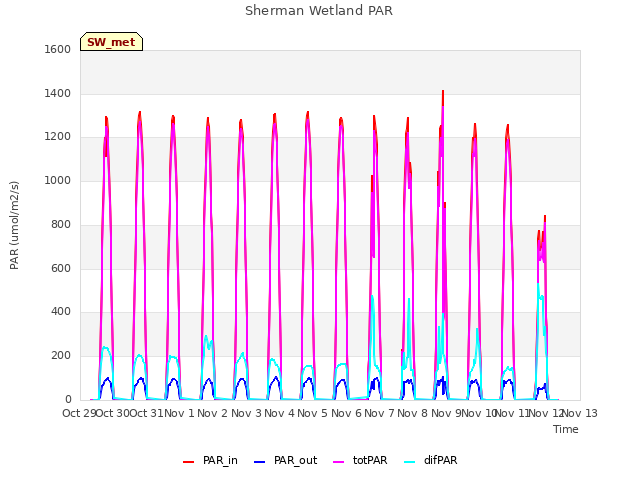Click the cyan difPAR legend swatch

tap(410, 462)
